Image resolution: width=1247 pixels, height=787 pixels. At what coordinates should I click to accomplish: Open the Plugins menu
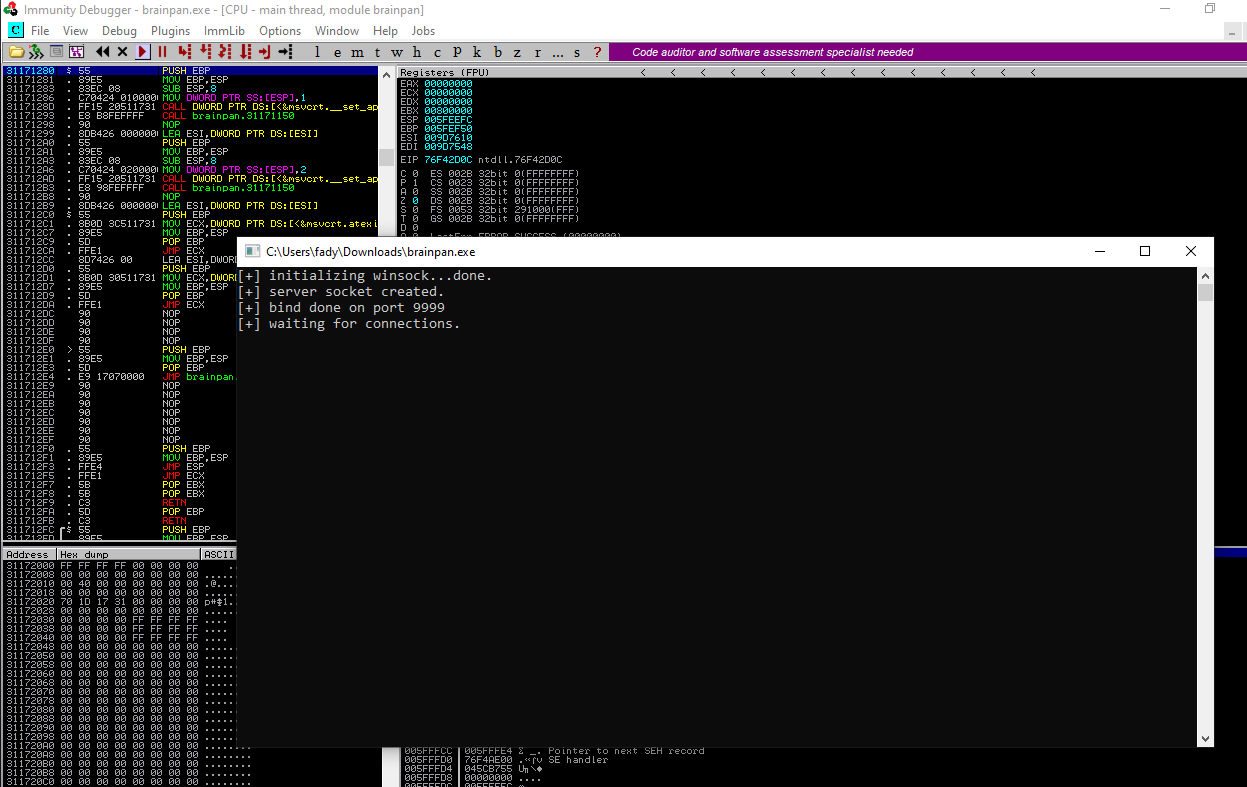[x=170, y=31]
